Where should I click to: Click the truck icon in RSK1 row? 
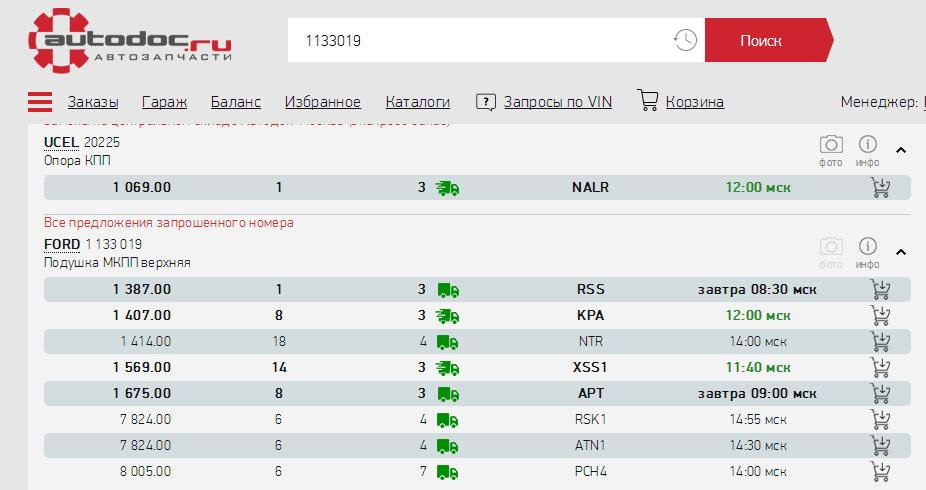pyautogui.click(x=447, y=420)
